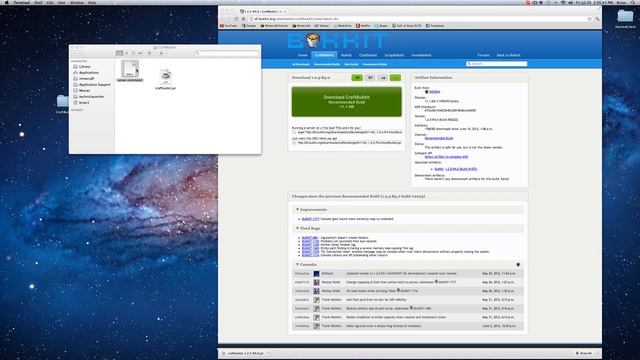This screenshot has height=360, width=640.
Task: Open the All Downloads sub-navigation link
Action: point(301,64)
